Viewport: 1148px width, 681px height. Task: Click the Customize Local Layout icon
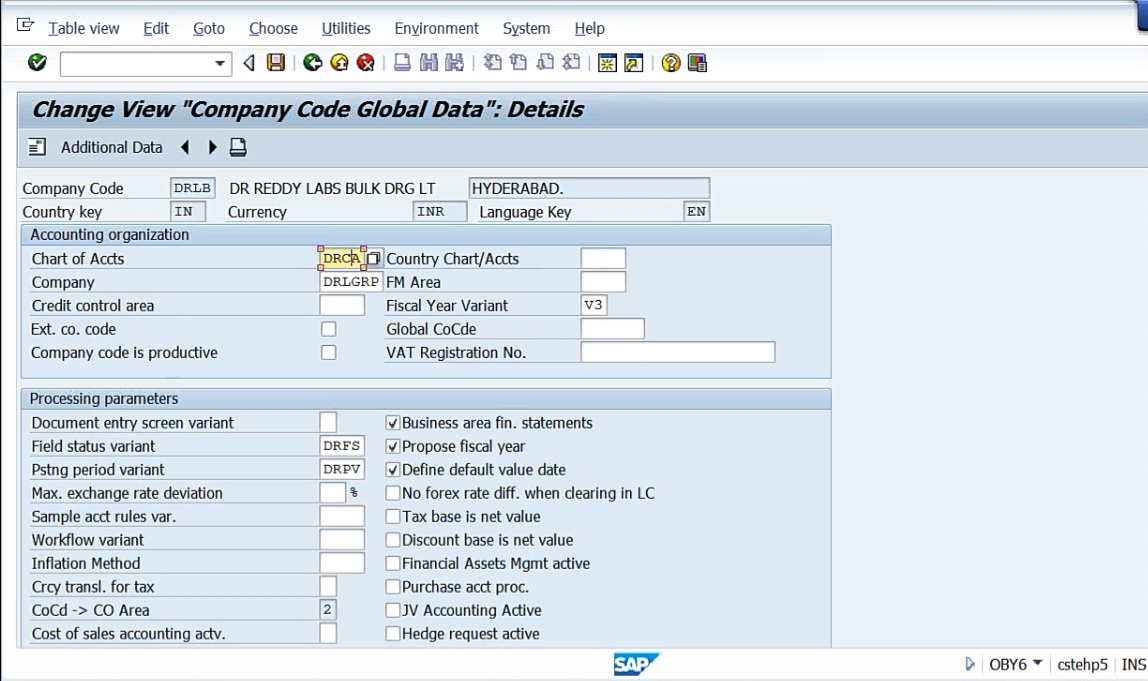tap(697, 63)
